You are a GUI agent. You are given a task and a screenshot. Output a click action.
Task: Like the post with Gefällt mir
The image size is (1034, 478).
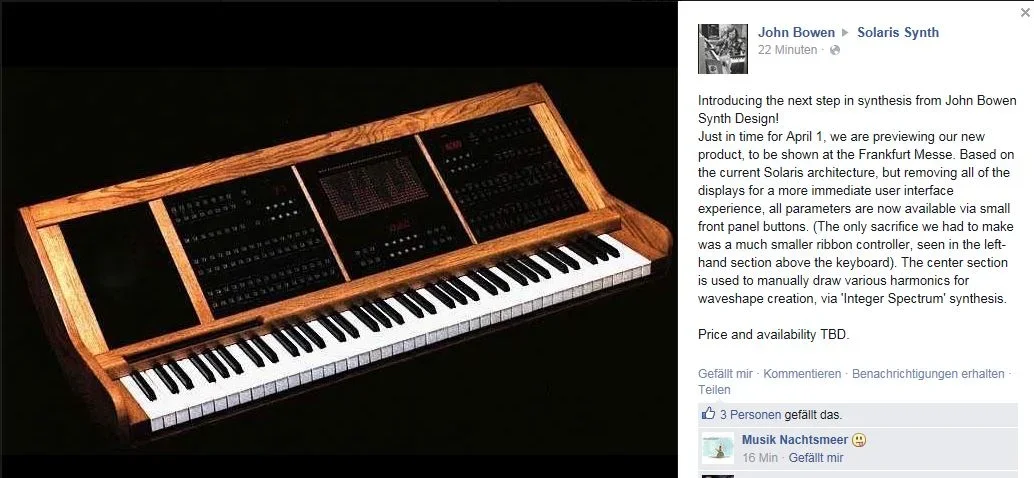coord(725,374)
